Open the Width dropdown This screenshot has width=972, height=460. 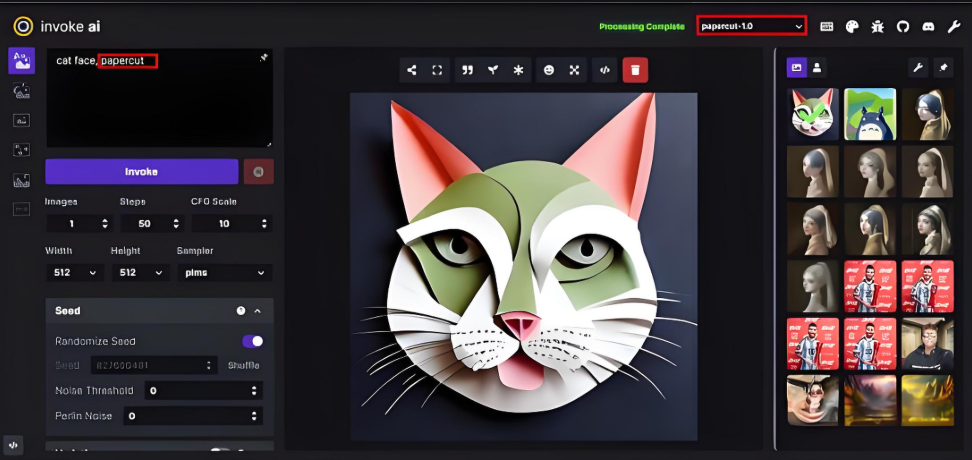click(x=74, y=272)
